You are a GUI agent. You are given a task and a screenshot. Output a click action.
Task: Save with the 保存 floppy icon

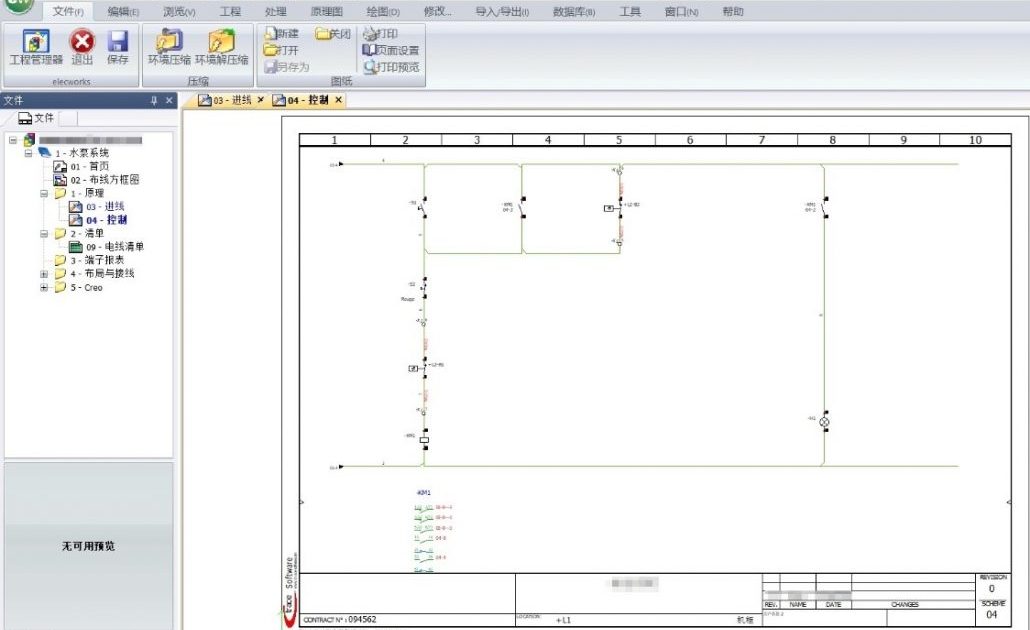(x=118, y=47)
